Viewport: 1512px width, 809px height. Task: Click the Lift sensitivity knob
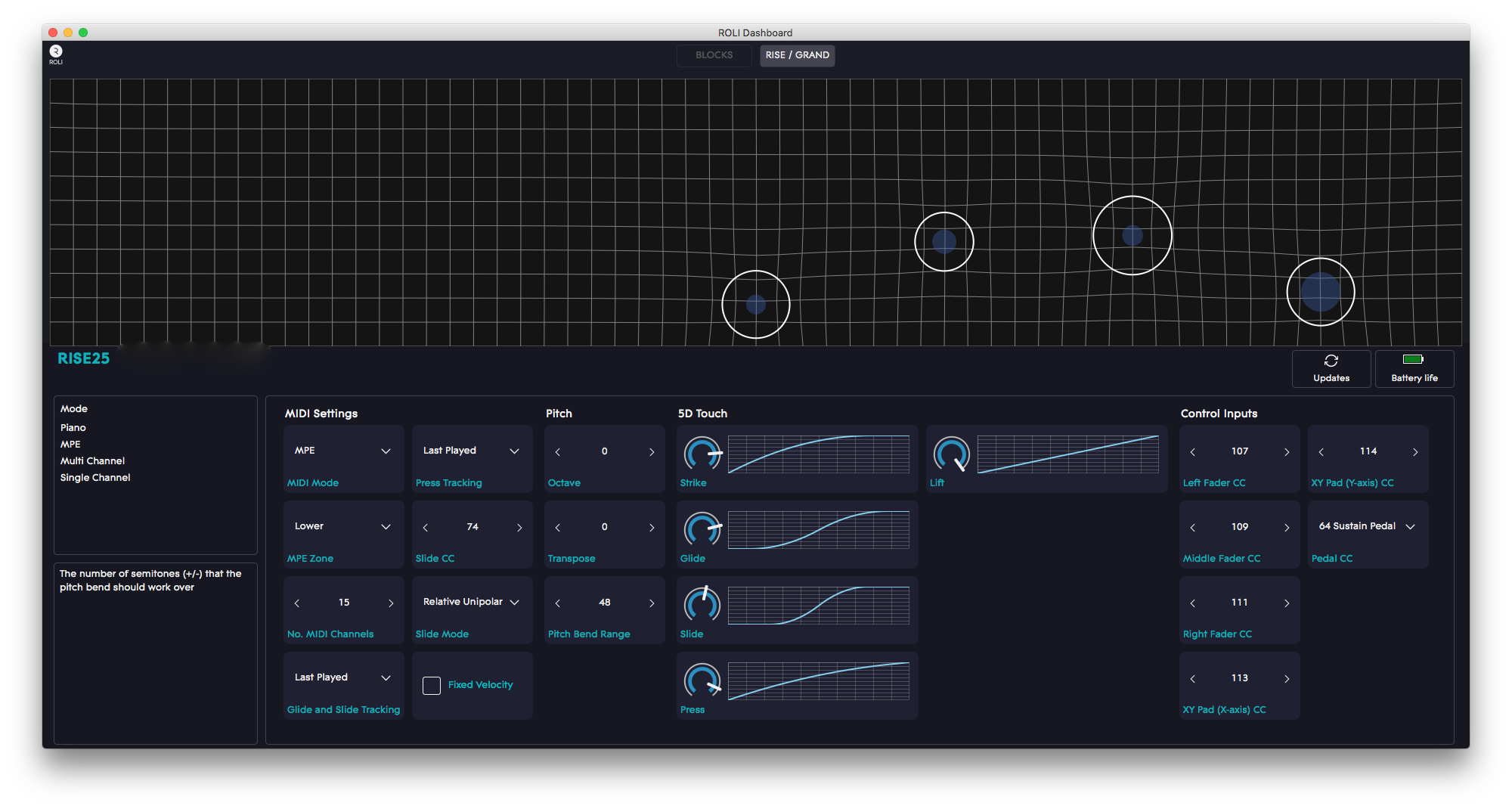coord(952,454)
